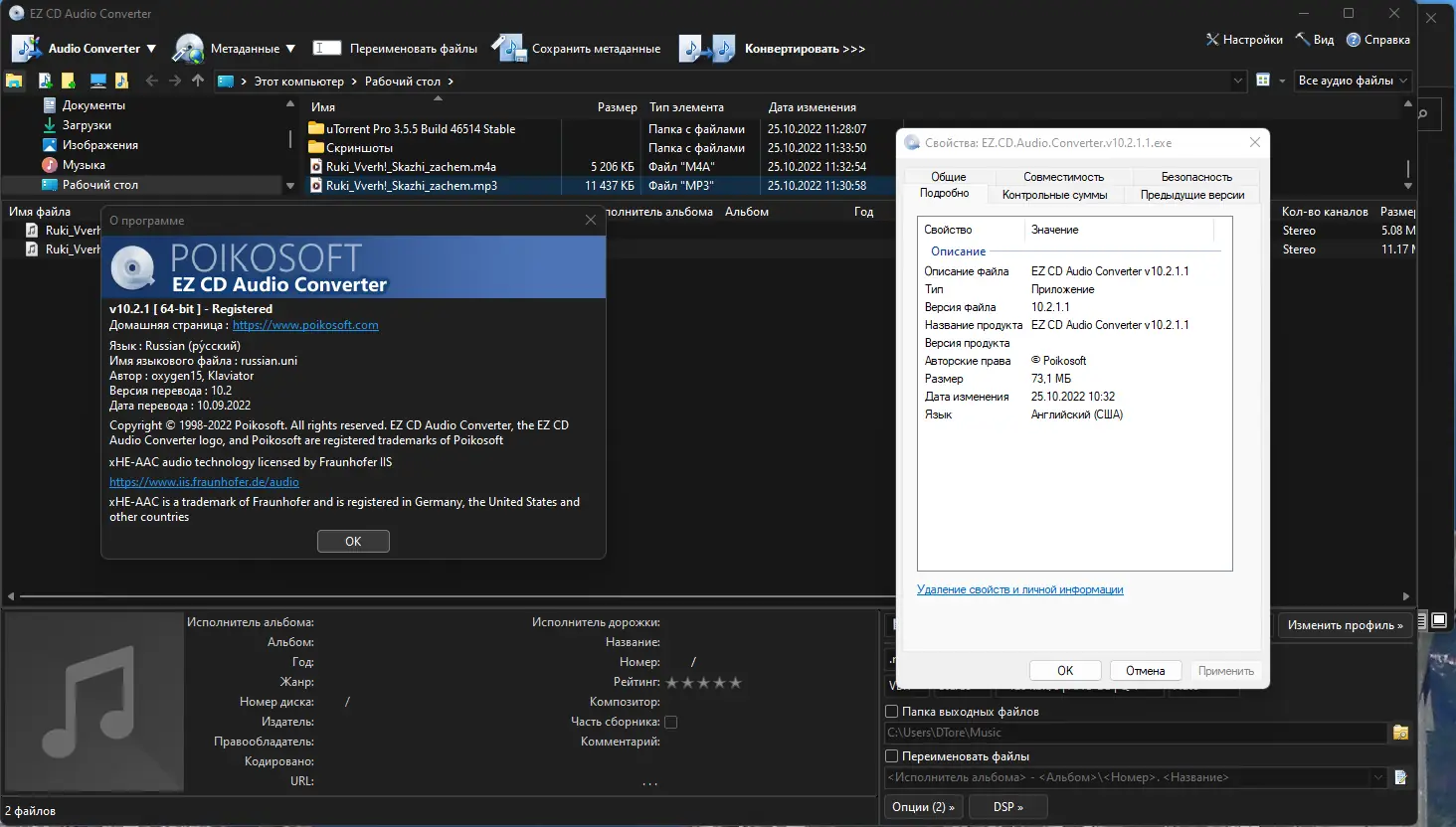The width and height of the screenshot is (1456, 827).
Task: Open the Контрольные суммы tab
Action: click(x=1055, y=195)
